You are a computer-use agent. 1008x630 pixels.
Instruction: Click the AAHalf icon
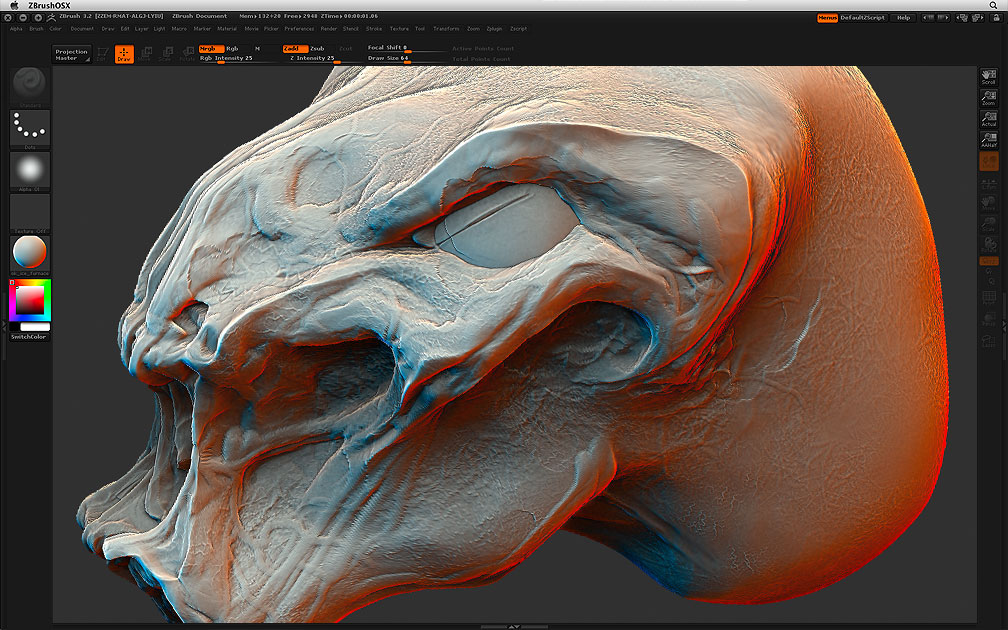click(x=989, y=140)
